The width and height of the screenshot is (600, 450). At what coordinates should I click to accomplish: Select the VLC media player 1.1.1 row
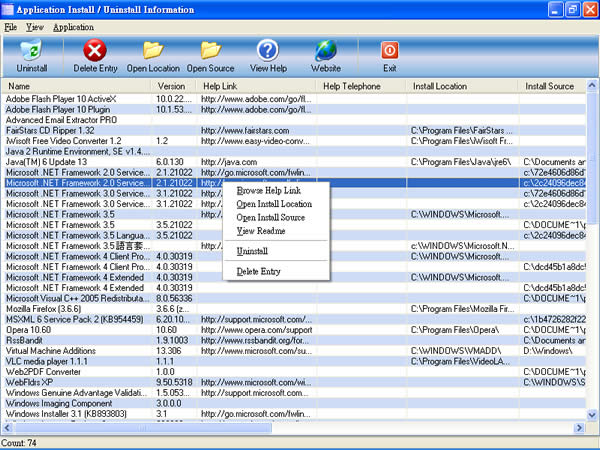pyautogui.click(x=295, y=361)
